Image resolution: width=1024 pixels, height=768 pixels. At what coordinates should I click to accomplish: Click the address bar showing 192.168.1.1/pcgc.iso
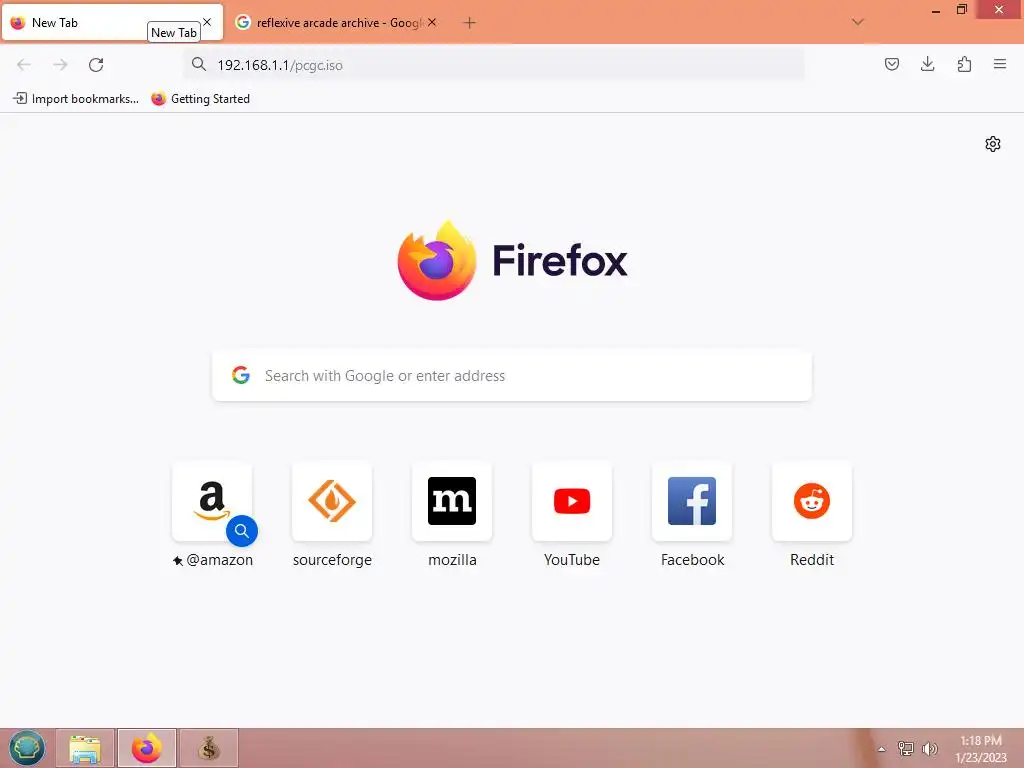tap(493, 65)
